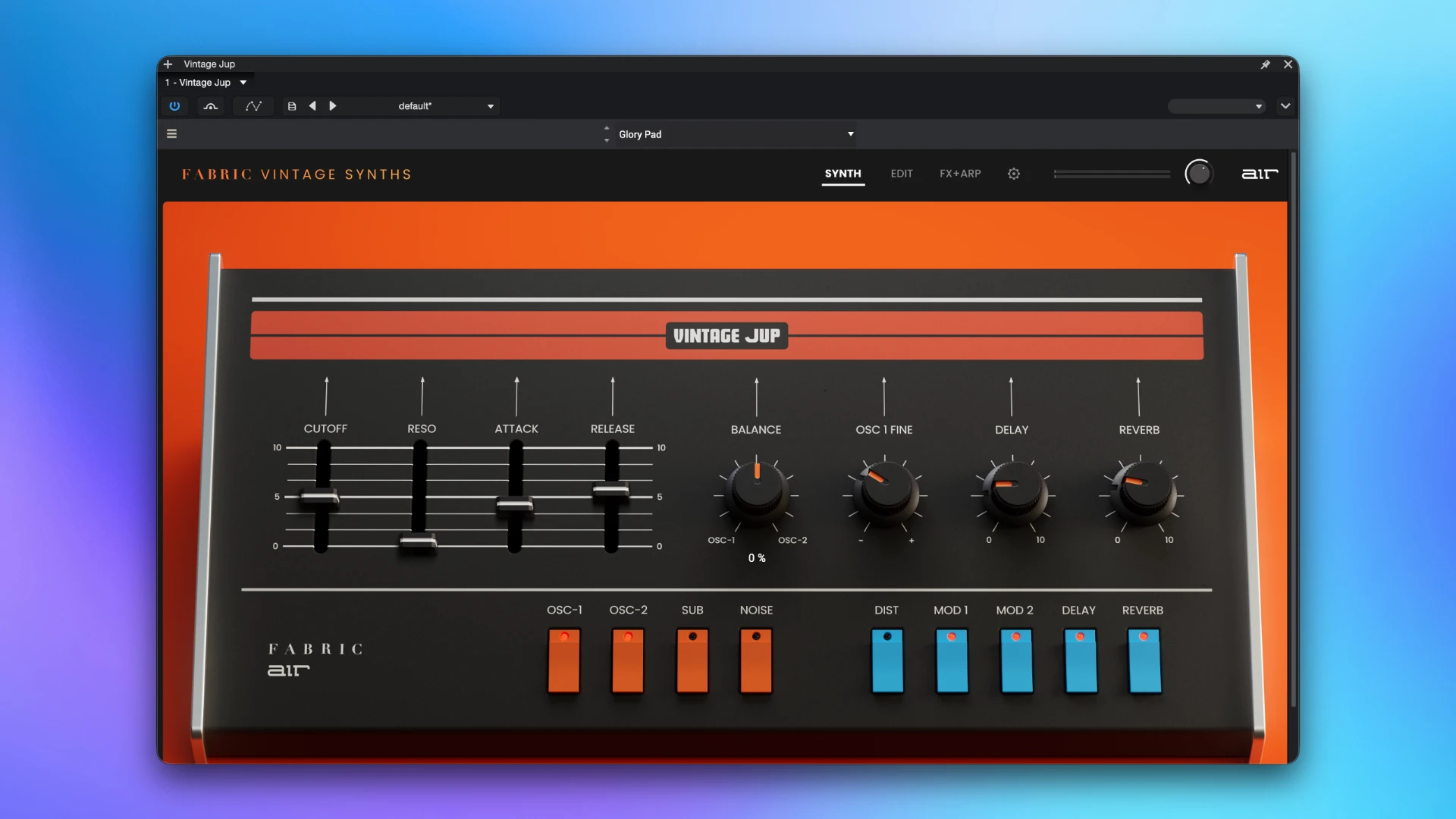
Task: Go to previous preset arrow
Action: pyautogui.click(x=312, y=106)
